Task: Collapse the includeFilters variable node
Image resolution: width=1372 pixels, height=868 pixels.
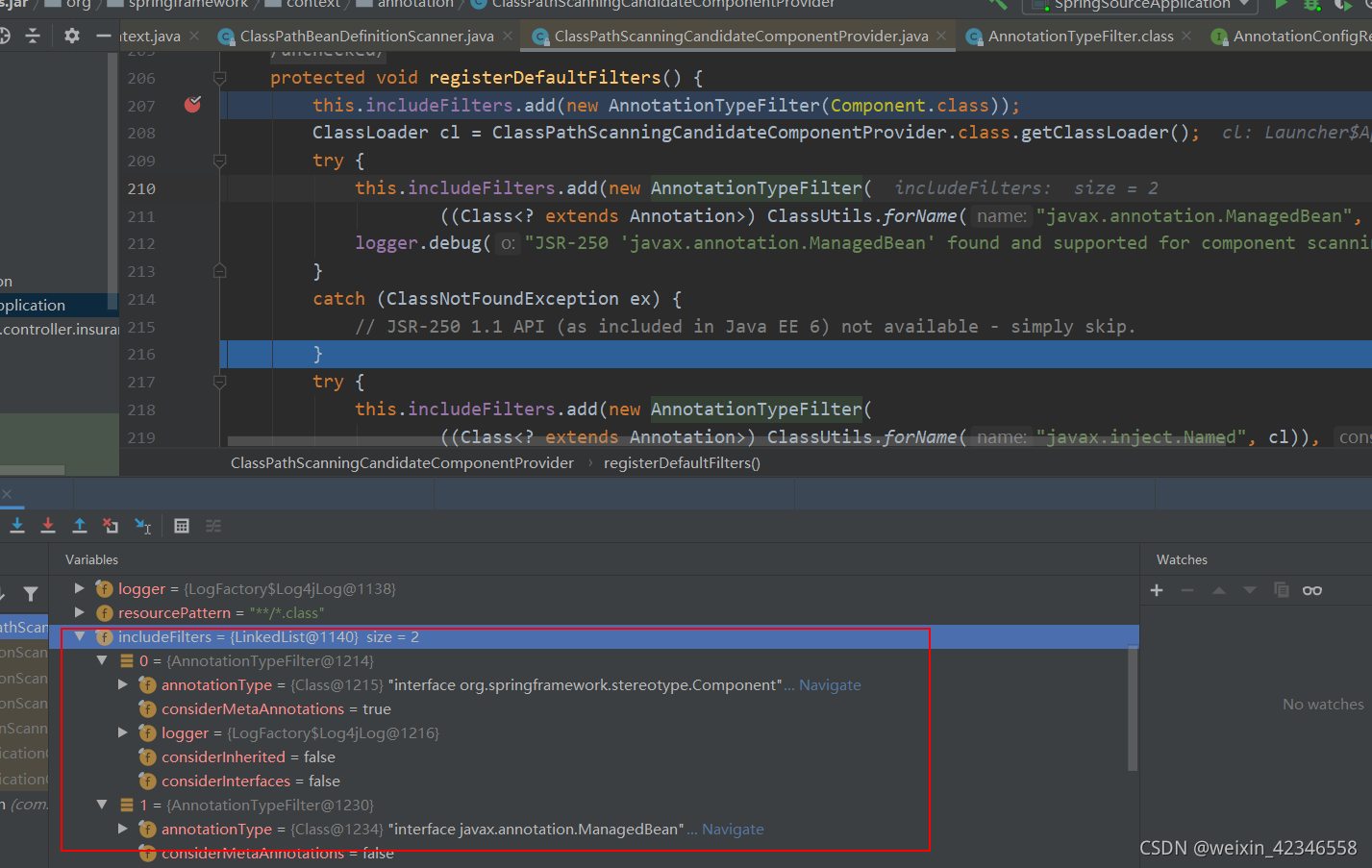Action: tap(80, 635)
